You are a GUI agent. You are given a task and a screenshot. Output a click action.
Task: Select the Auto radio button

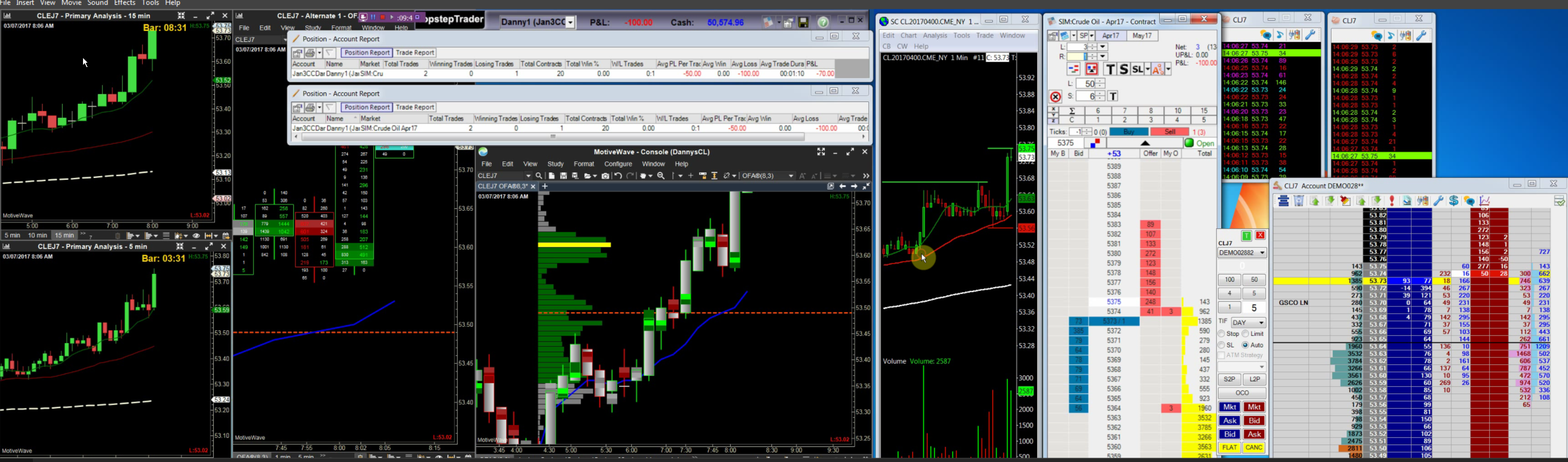[x=1245, y=345]
